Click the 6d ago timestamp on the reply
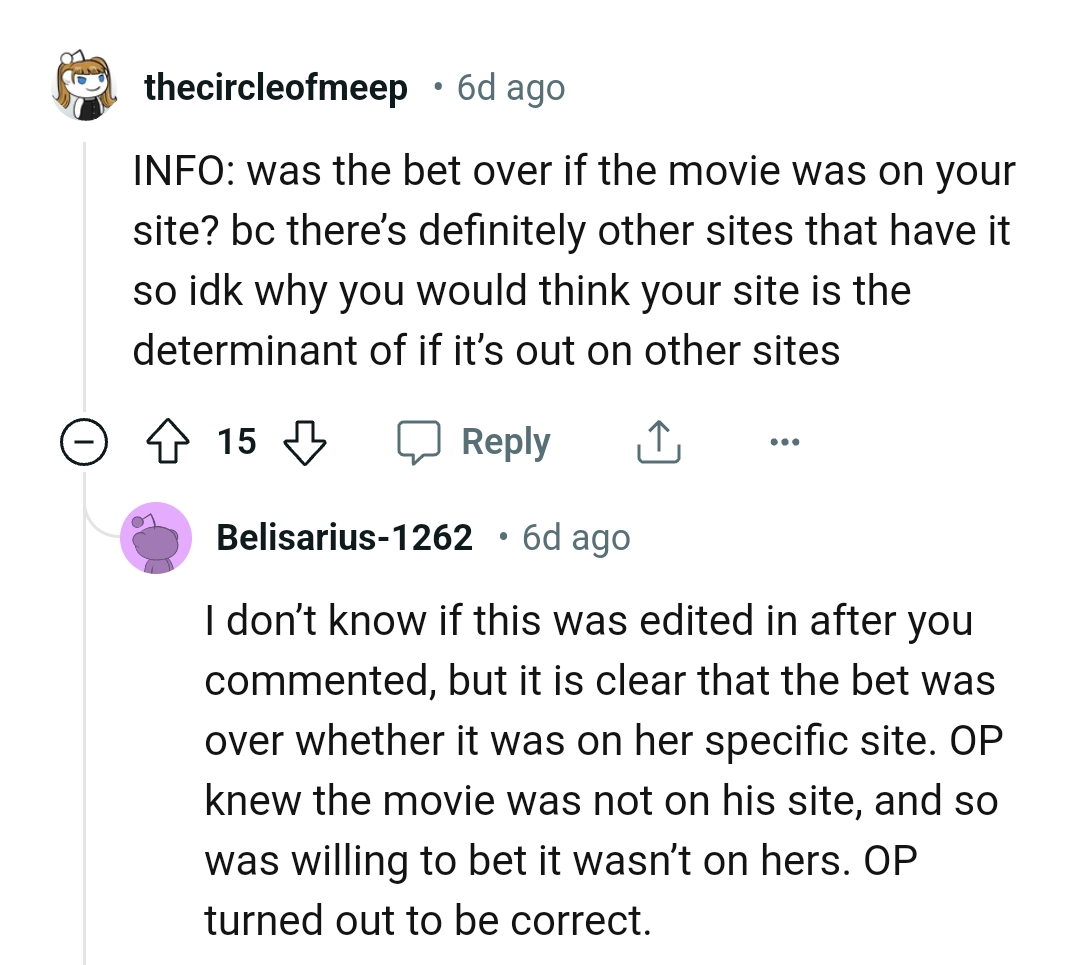The image size is (1080, 965). point(575,537)
